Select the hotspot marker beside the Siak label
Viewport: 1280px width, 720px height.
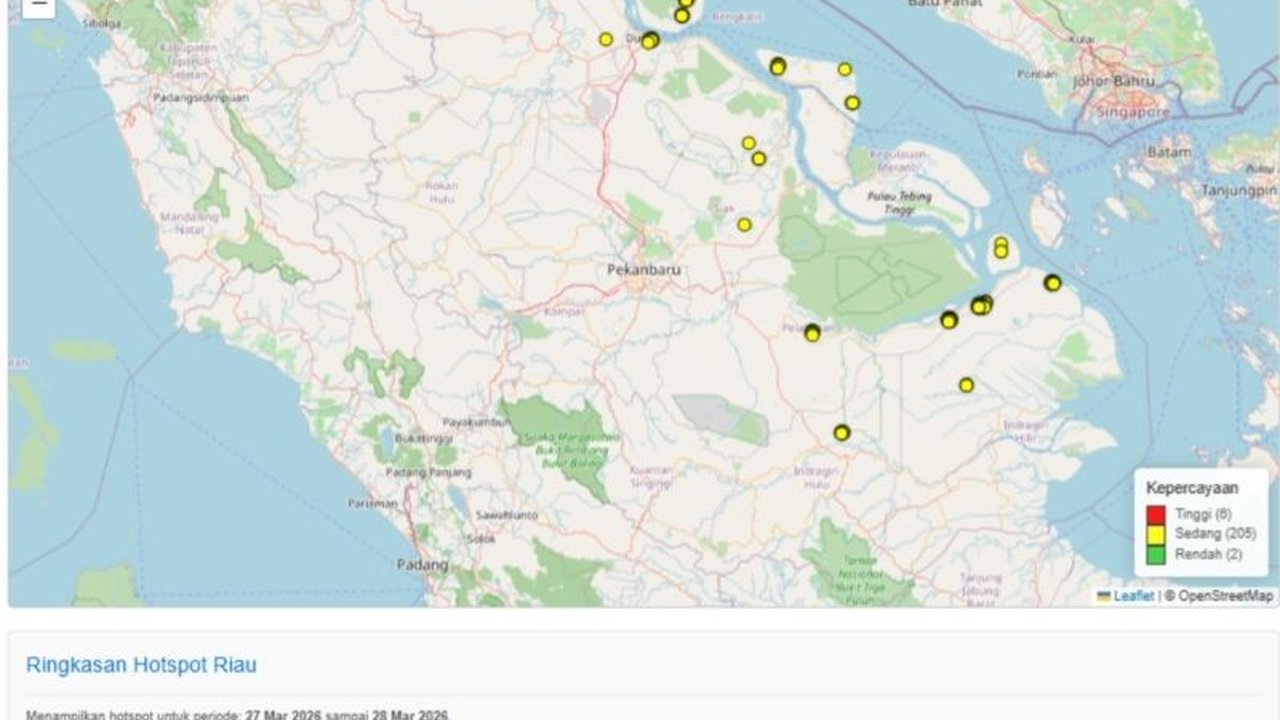pos(744,225)
